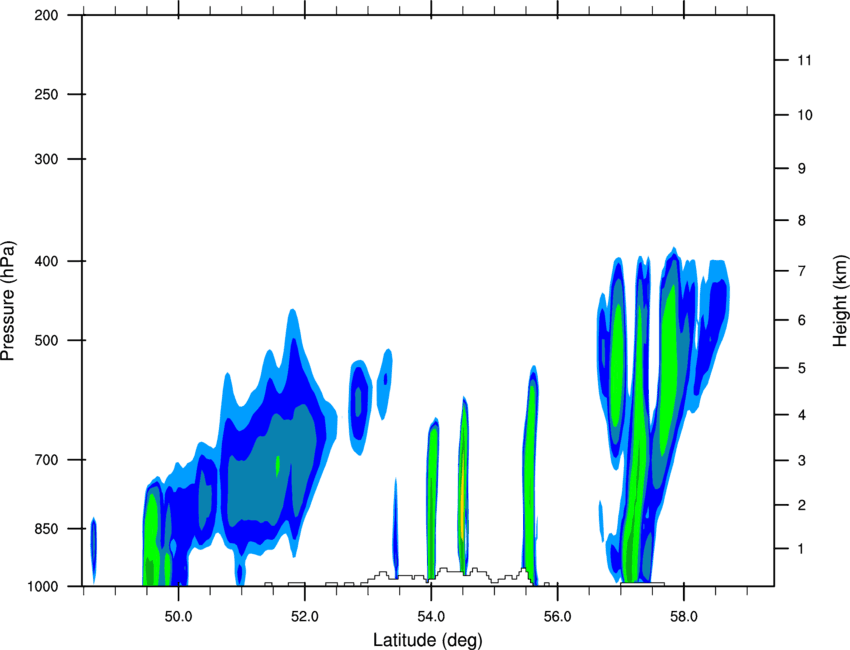The width and height of the screenshot is (850, 650).
Task: Select the 1000 pressure tick label
Action: pos(43,587)
